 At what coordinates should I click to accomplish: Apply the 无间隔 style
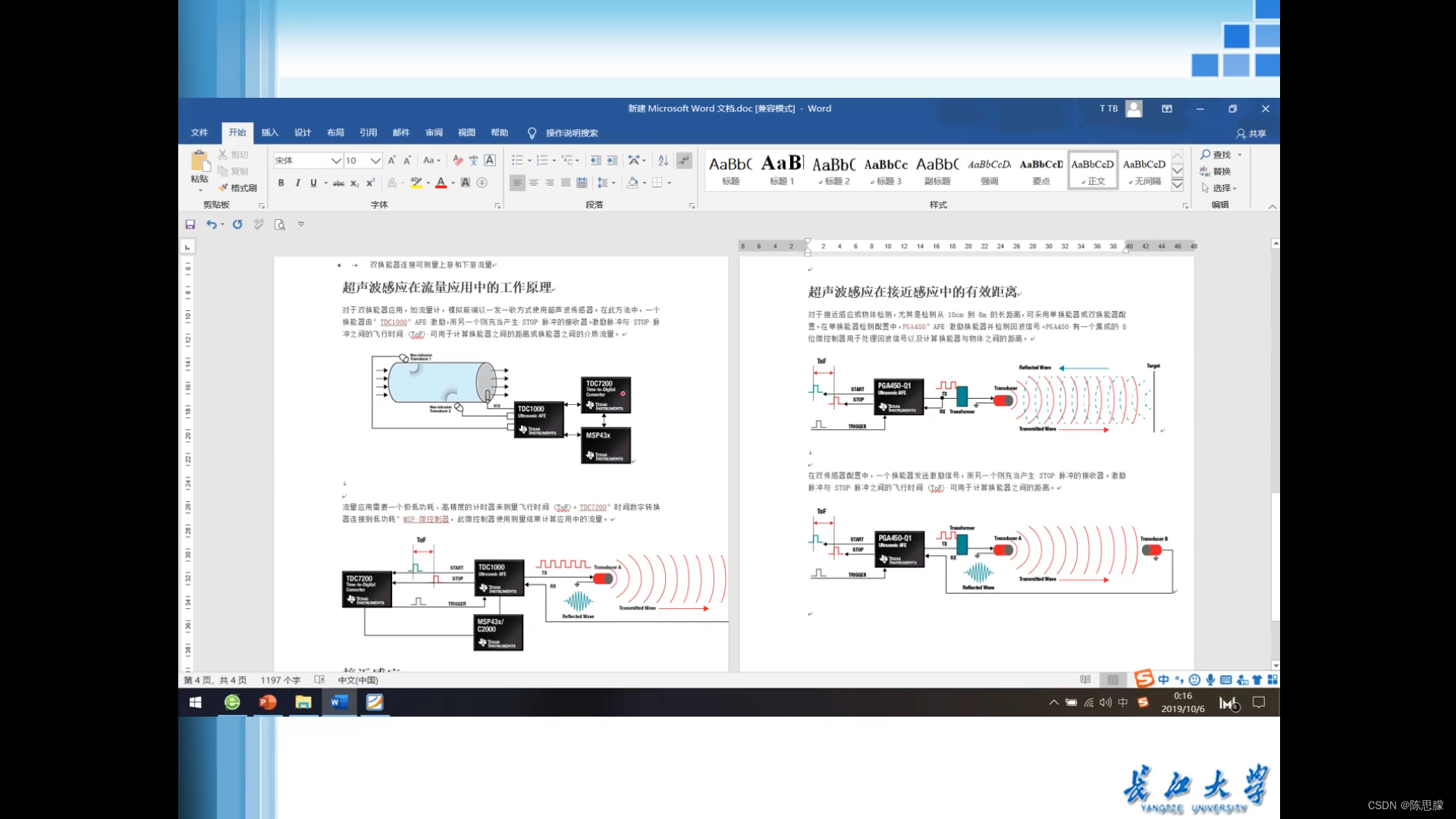pyautogui.click(x=1144, y=169)
